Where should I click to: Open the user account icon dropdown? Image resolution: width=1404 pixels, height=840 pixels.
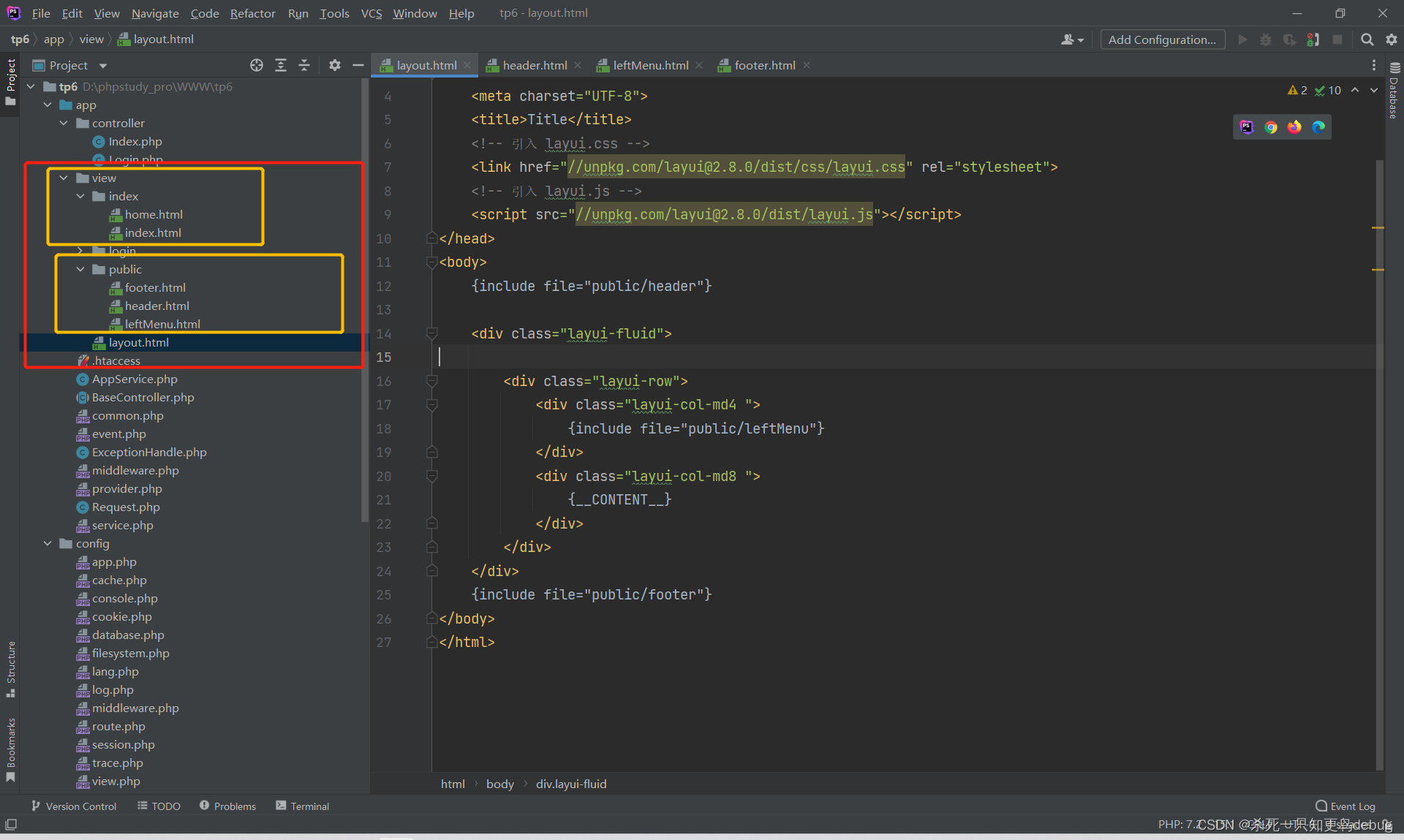[x=1072, y=39]
